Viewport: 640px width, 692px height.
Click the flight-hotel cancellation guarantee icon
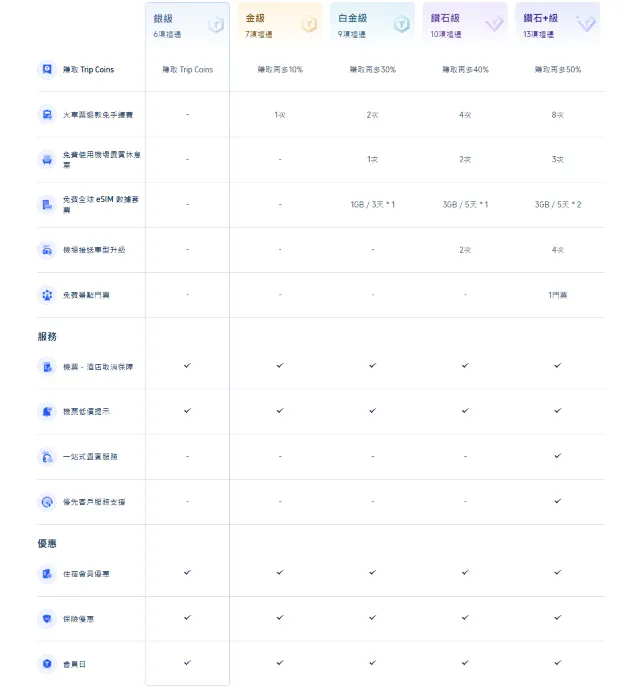47,367
